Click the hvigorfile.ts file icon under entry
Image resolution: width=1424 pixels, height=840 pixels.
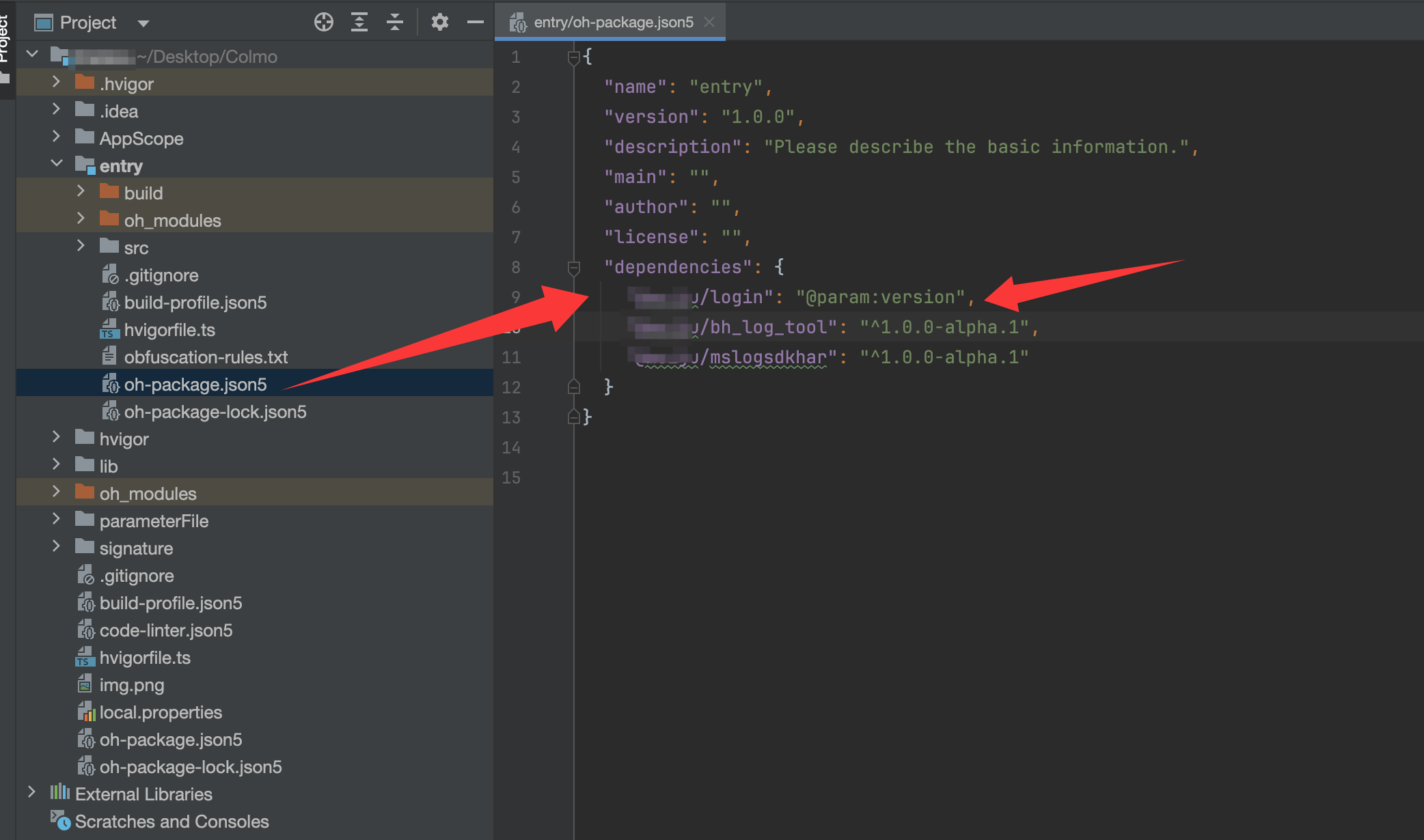tap(109, 330)
